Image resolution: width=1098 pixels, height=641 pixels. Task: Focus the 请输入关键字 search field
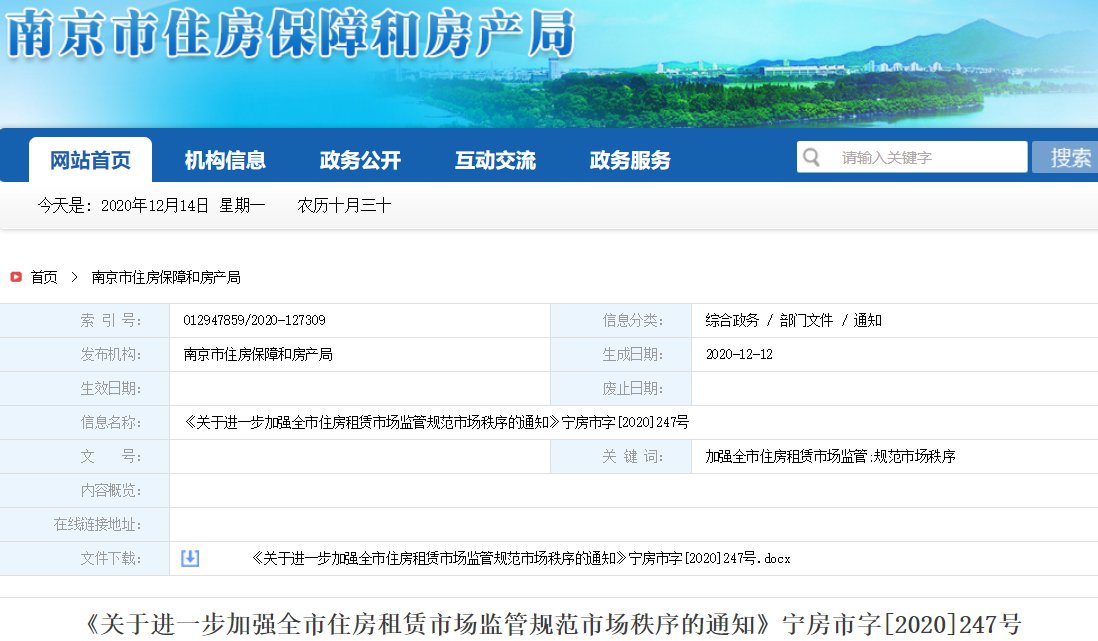click(925, 158)
